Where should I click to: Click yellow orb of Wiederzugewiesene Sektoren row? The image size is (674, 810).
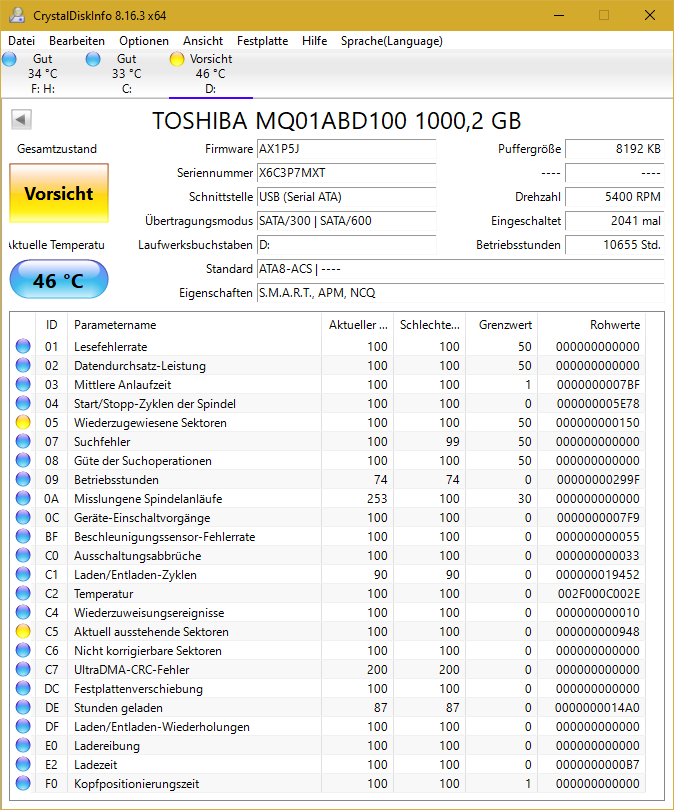coord(23,422)
